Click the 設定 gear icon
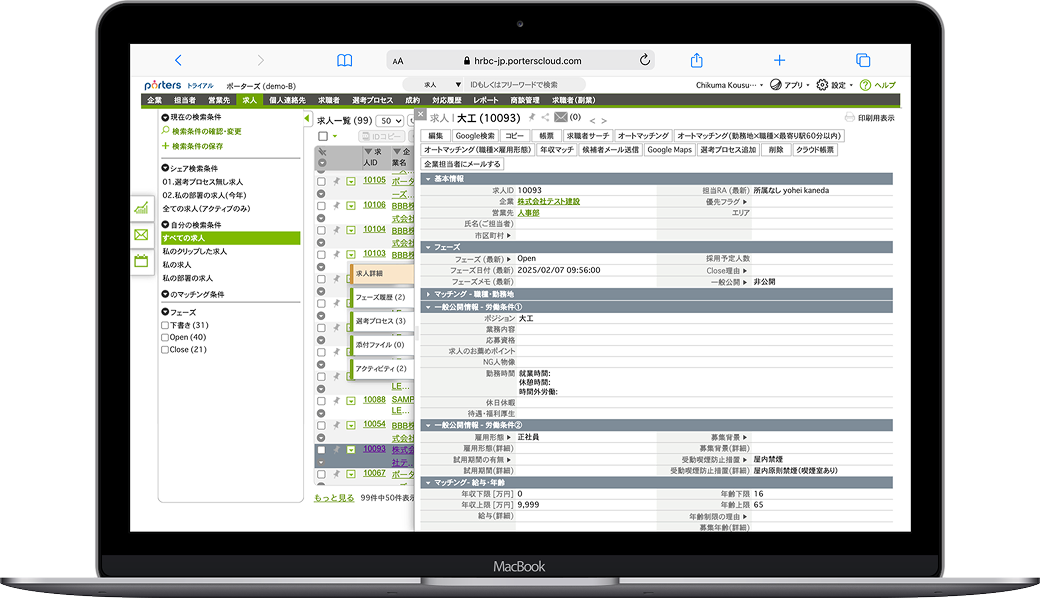Viewport: 1040px width, 598px height. (822, 85)
